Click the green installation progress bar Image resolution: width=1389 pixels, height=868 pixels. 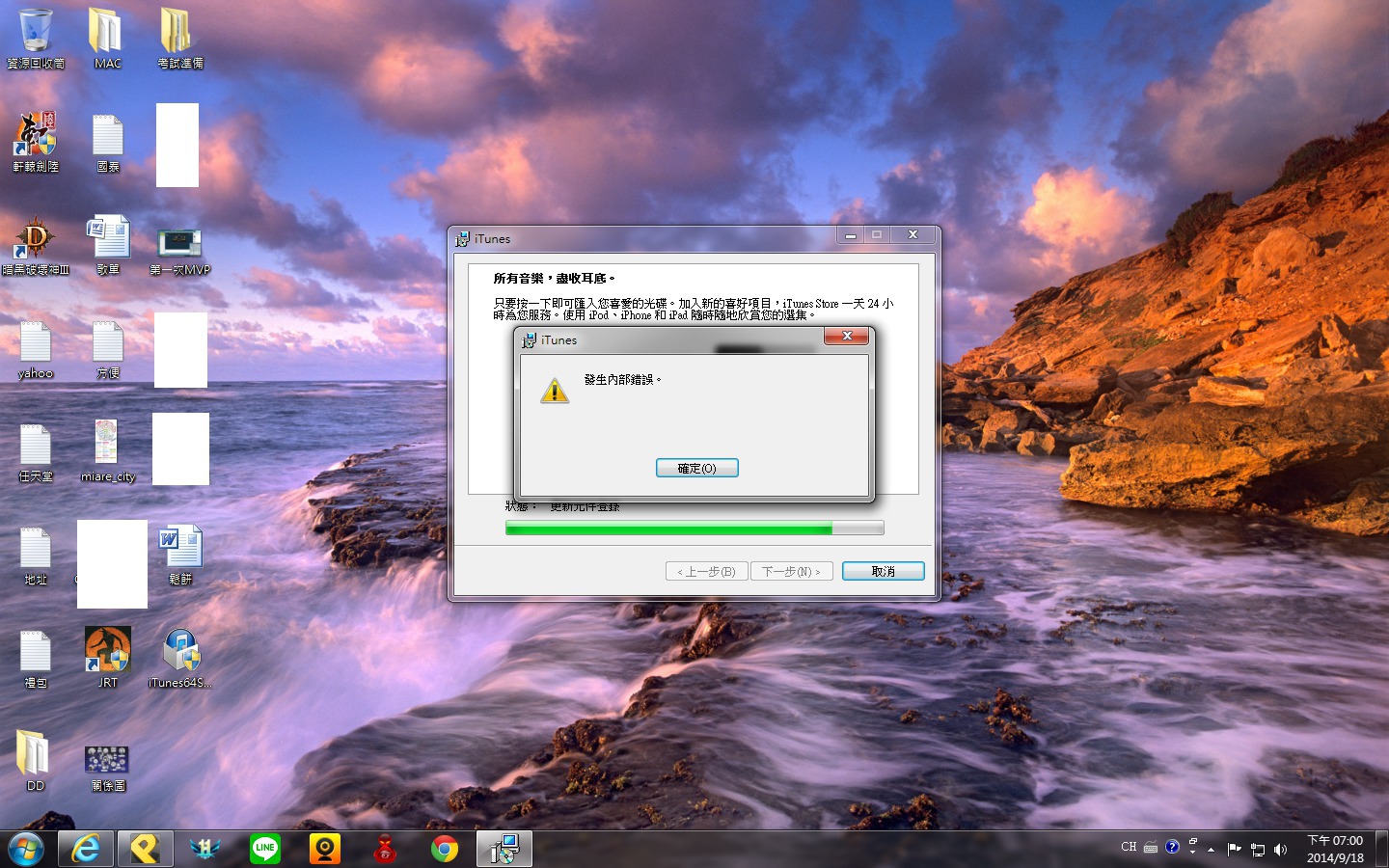click(x=694, y=529)
